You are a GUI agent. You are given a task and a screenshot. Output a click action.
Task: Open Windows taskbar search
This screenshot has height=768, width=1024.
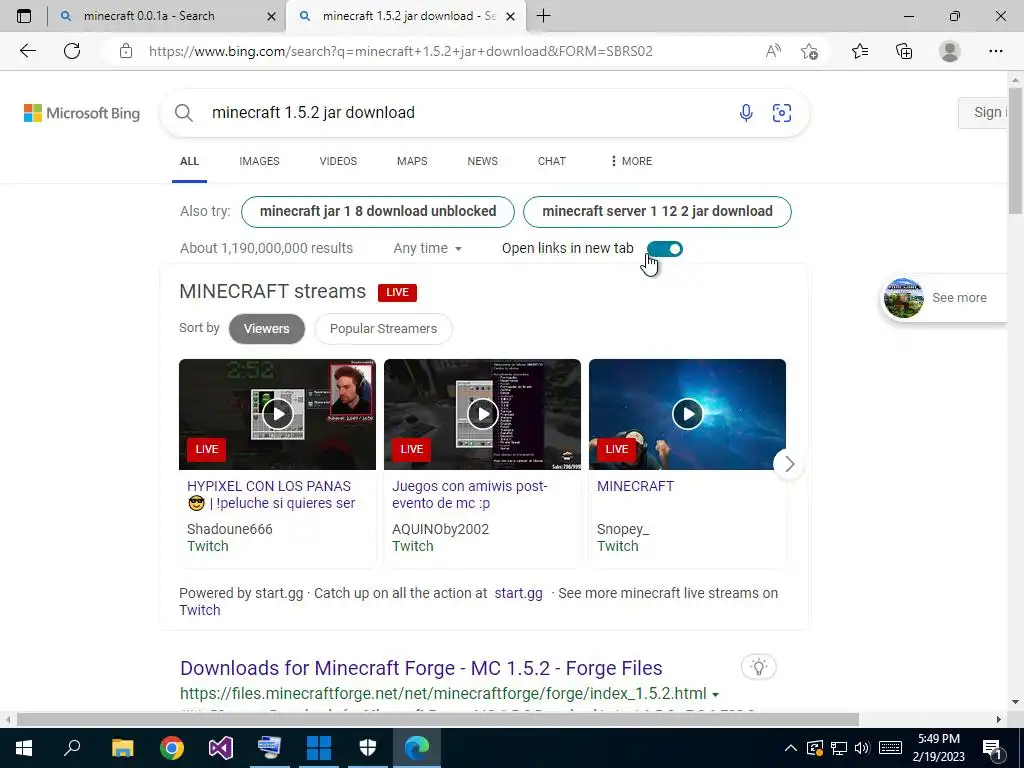click(x=72, y=748)
